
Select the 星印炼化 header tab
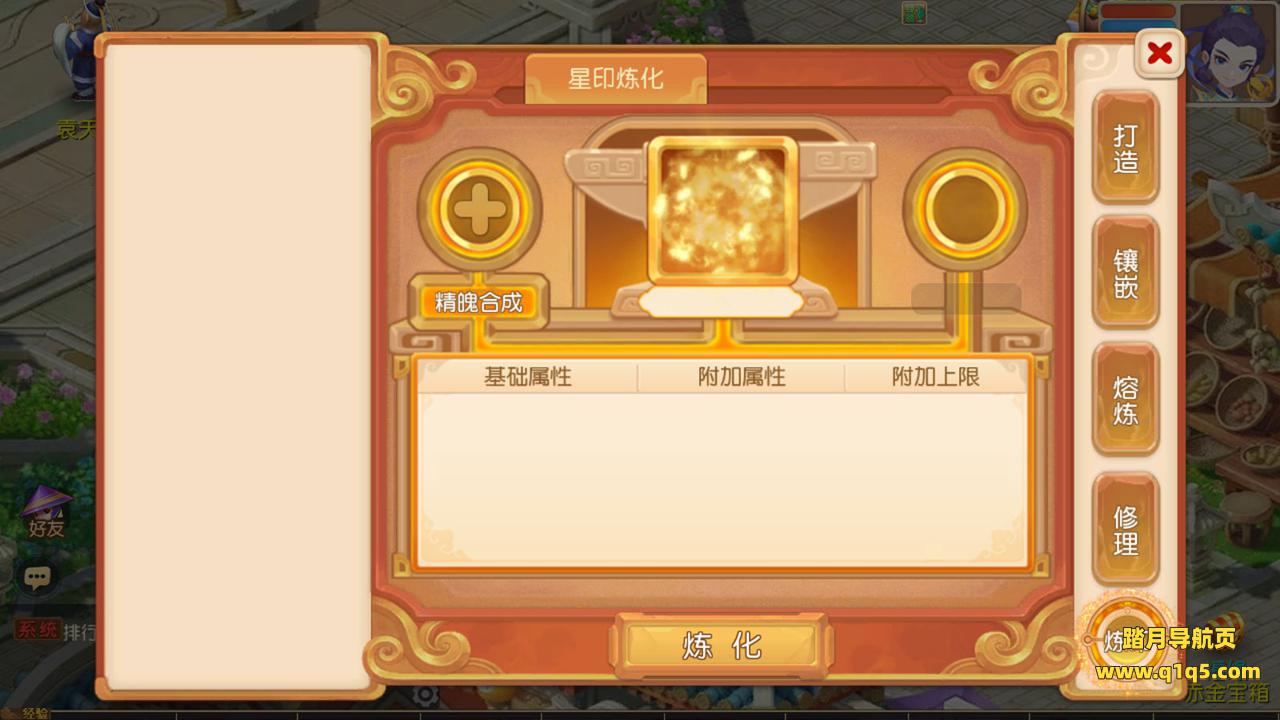616,78
